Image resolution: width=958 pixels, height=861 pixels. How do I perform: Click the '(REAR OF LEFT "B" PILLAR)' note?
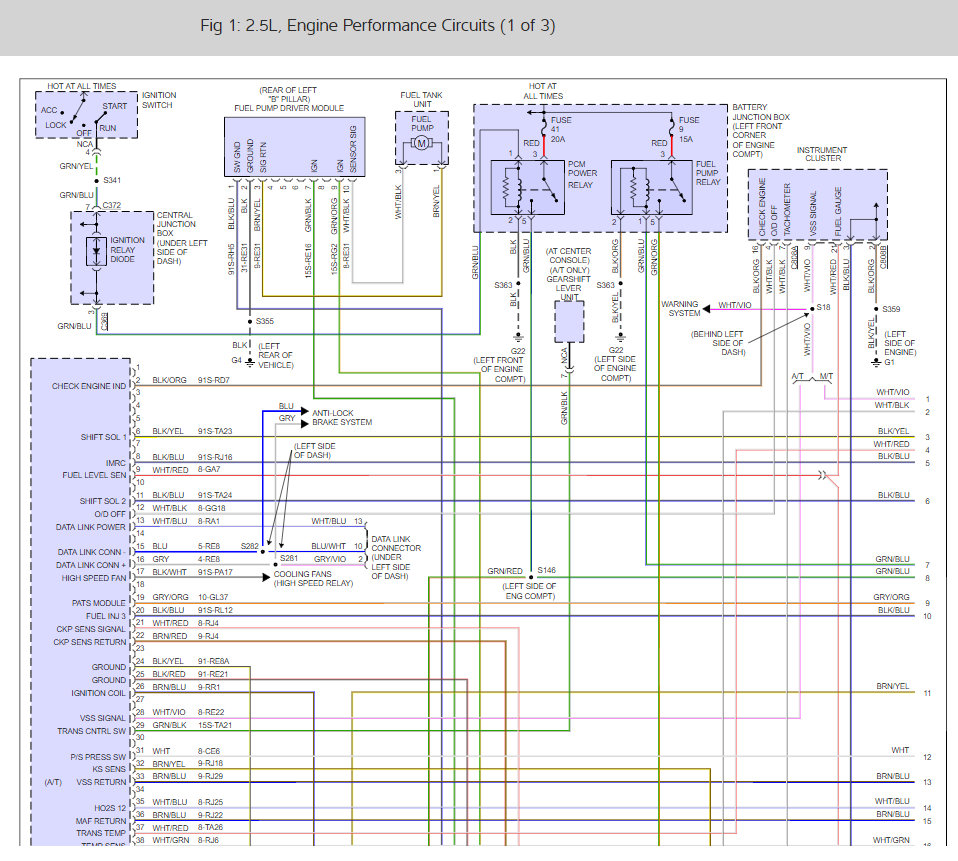288,95
